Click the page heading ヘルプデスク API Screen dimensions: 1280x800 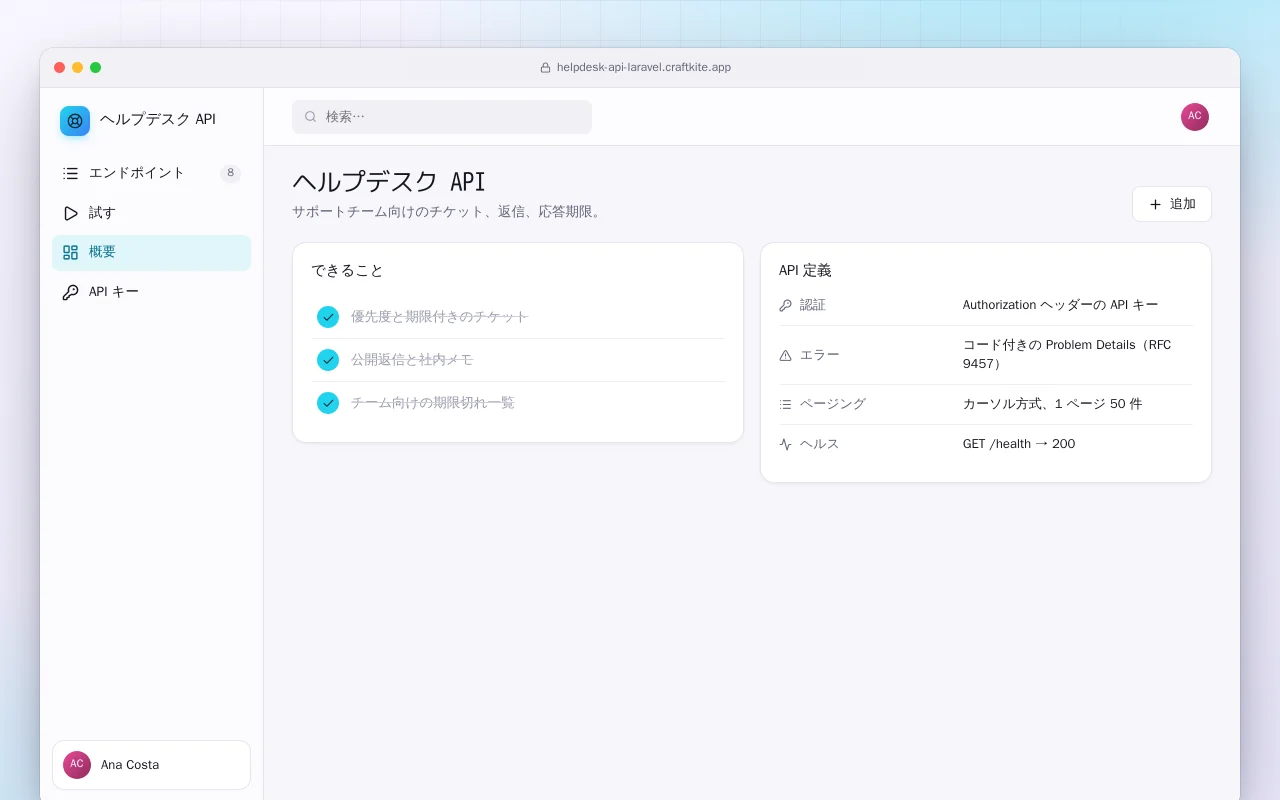click(x=389, y=182)
